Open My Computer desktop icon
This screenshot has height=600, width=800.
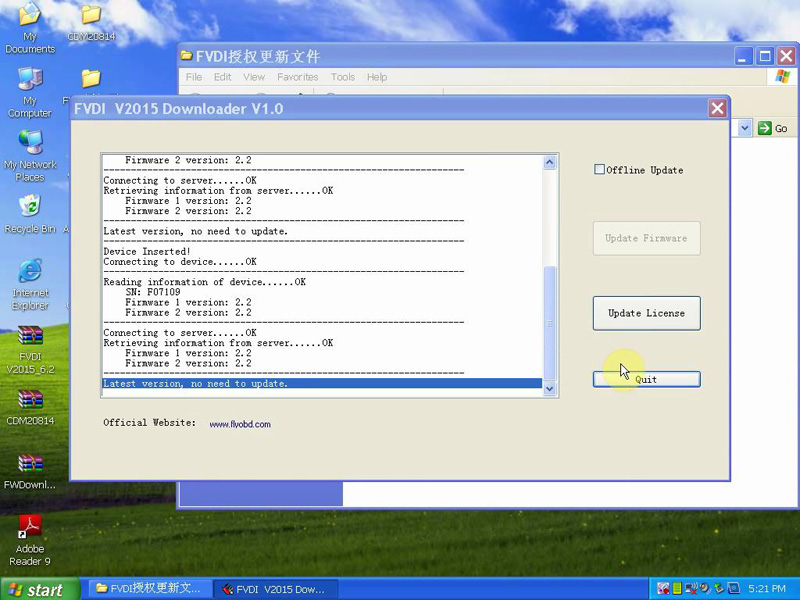point(30,80)
